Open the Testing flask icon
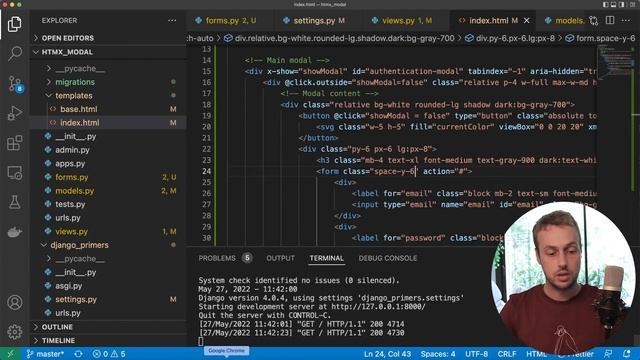This screenshot has width=640, height=360. (x=15, y=202)
